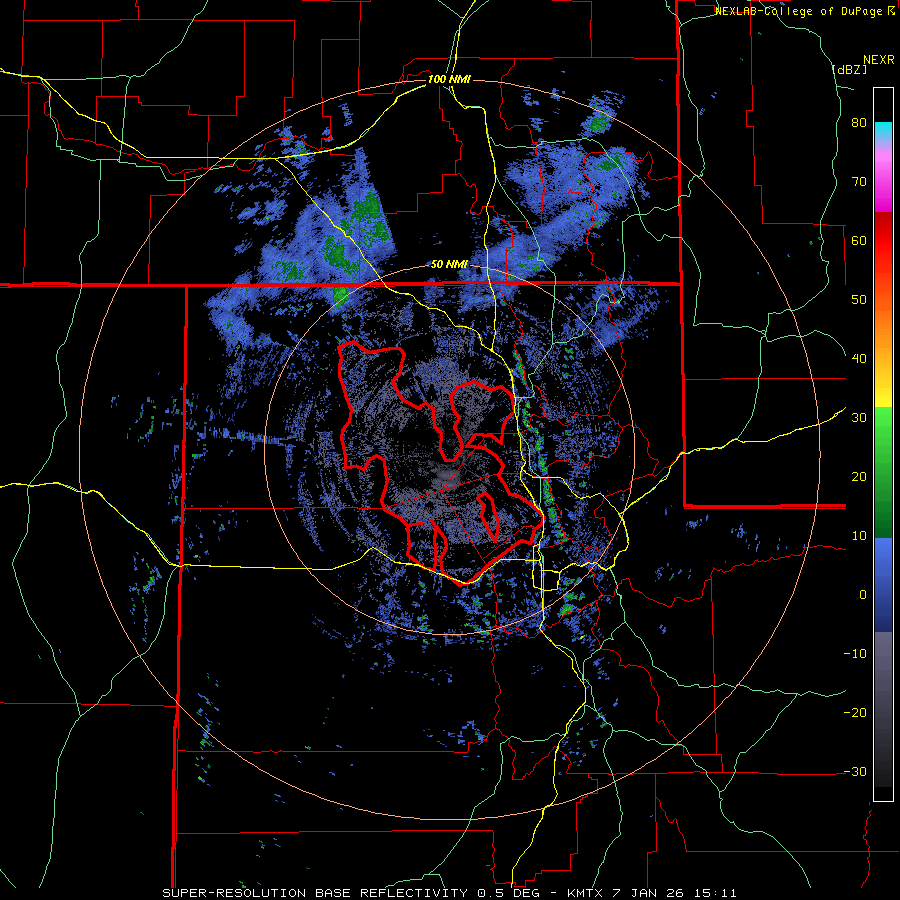Viewport: 900px width, 900px height.
Task: Click the cyan top segment of color bar
Action: (x=883, y=131)
